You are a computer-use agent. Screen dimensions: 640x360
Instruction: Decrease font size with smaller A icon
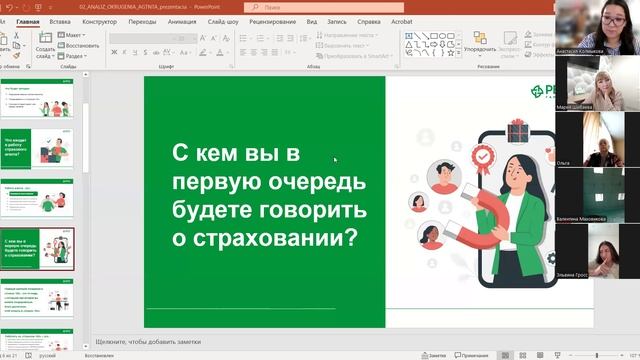[x=213, y=38]
